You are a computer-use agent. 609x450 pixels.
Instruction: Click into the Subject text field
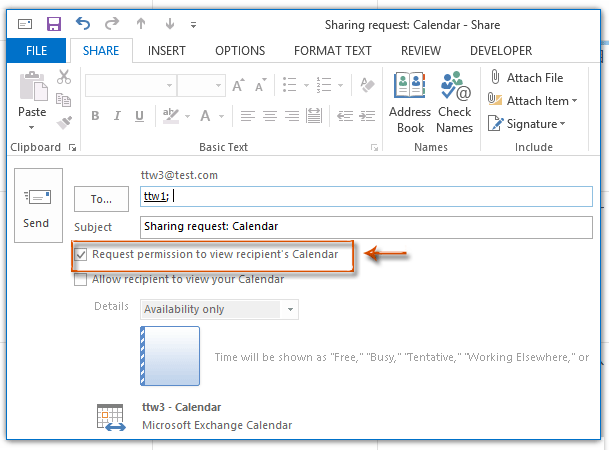pos(366,227)
